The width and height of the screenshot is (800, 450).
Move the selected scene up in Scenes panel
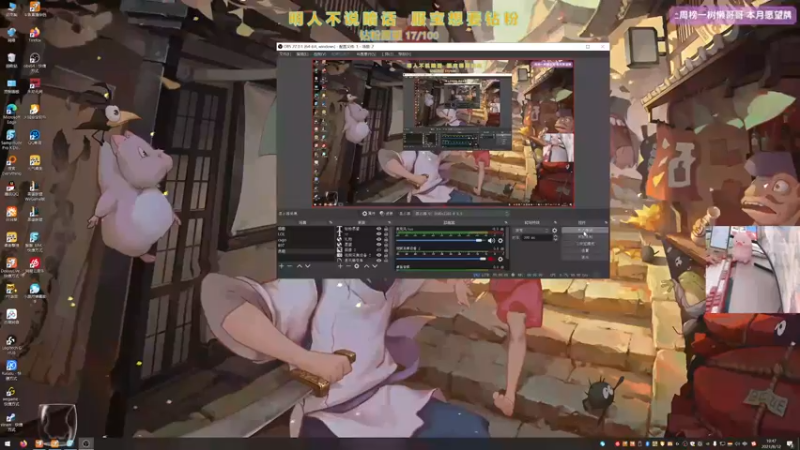point(299,266)
